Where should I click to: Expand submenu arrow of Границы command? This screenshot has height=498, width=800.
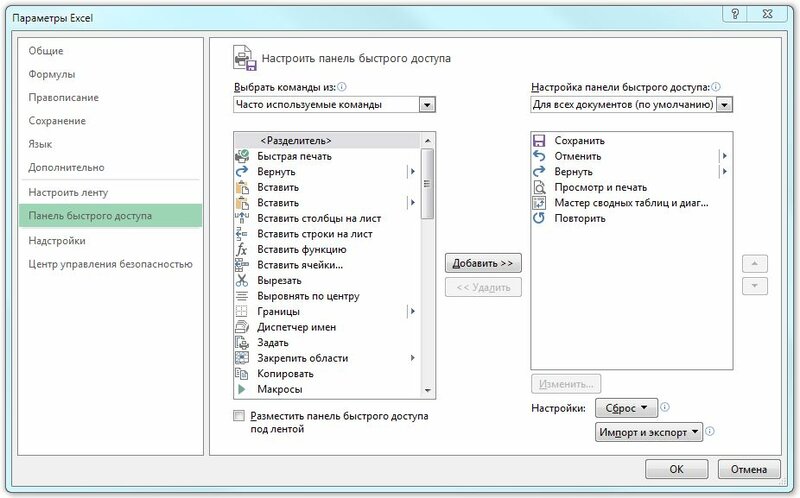point(412,311)
